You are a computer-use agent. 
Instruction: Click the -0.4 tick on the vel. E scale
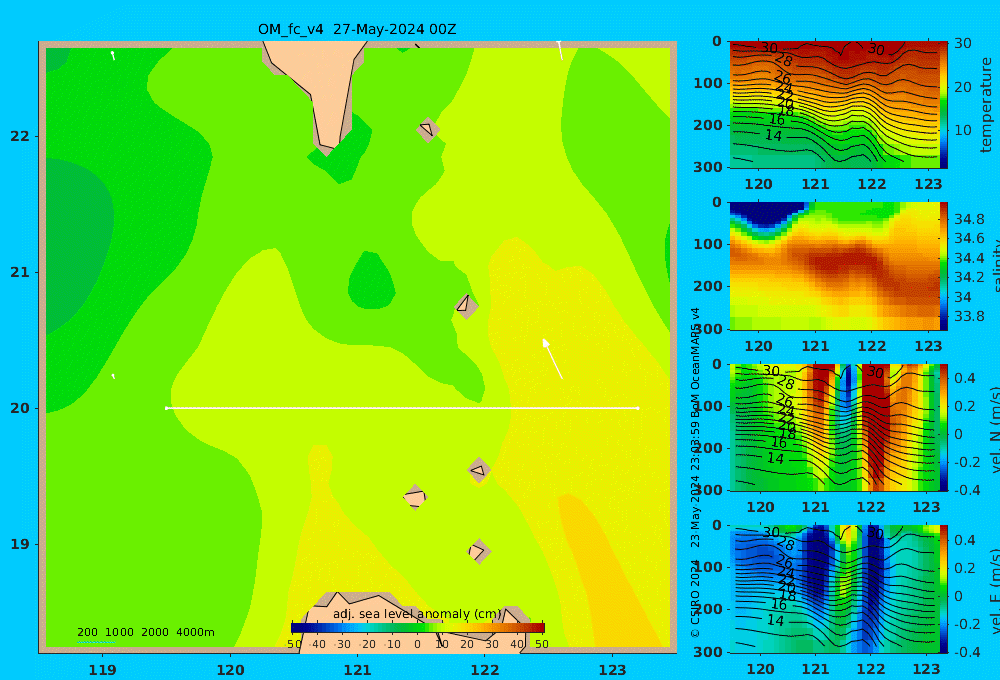tap(965, 652)
